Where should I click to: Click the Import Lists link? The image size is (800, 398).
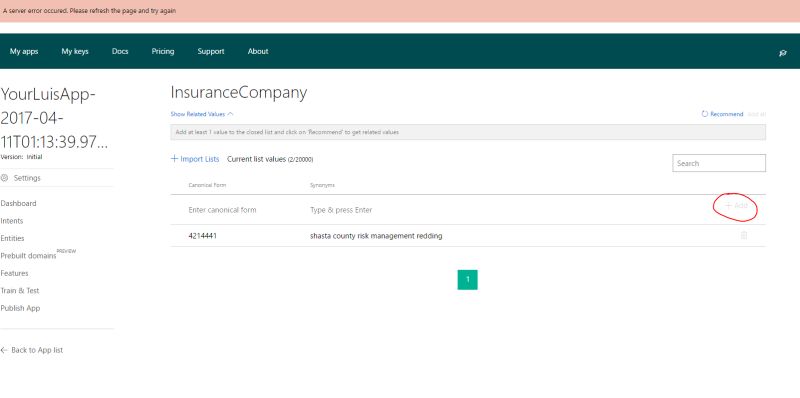199,159
